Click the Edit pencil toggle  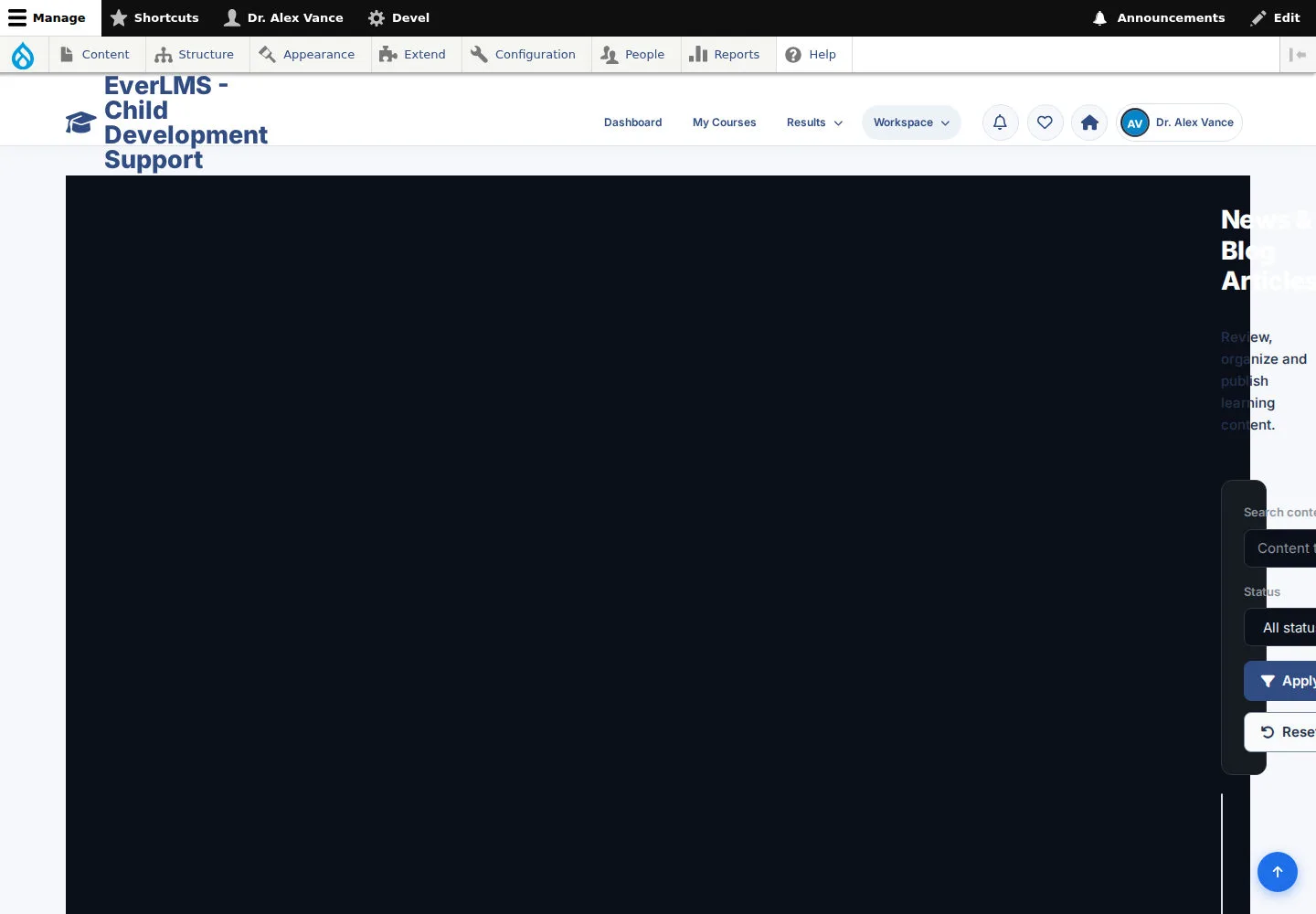point(1276,18)
